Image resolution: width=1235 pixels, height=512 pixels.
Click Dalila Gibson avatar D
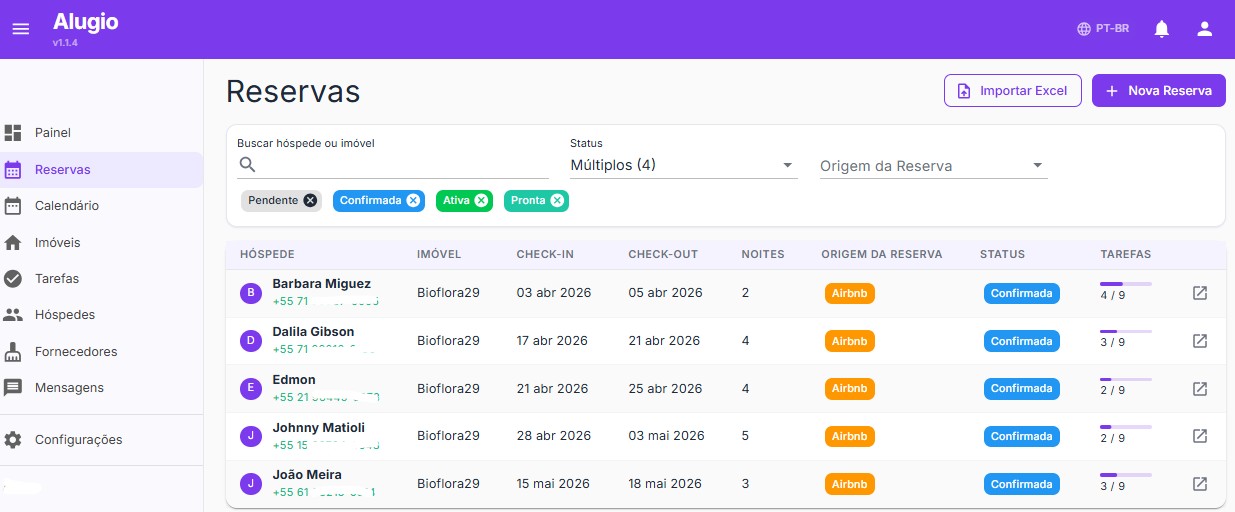point(250,341)
